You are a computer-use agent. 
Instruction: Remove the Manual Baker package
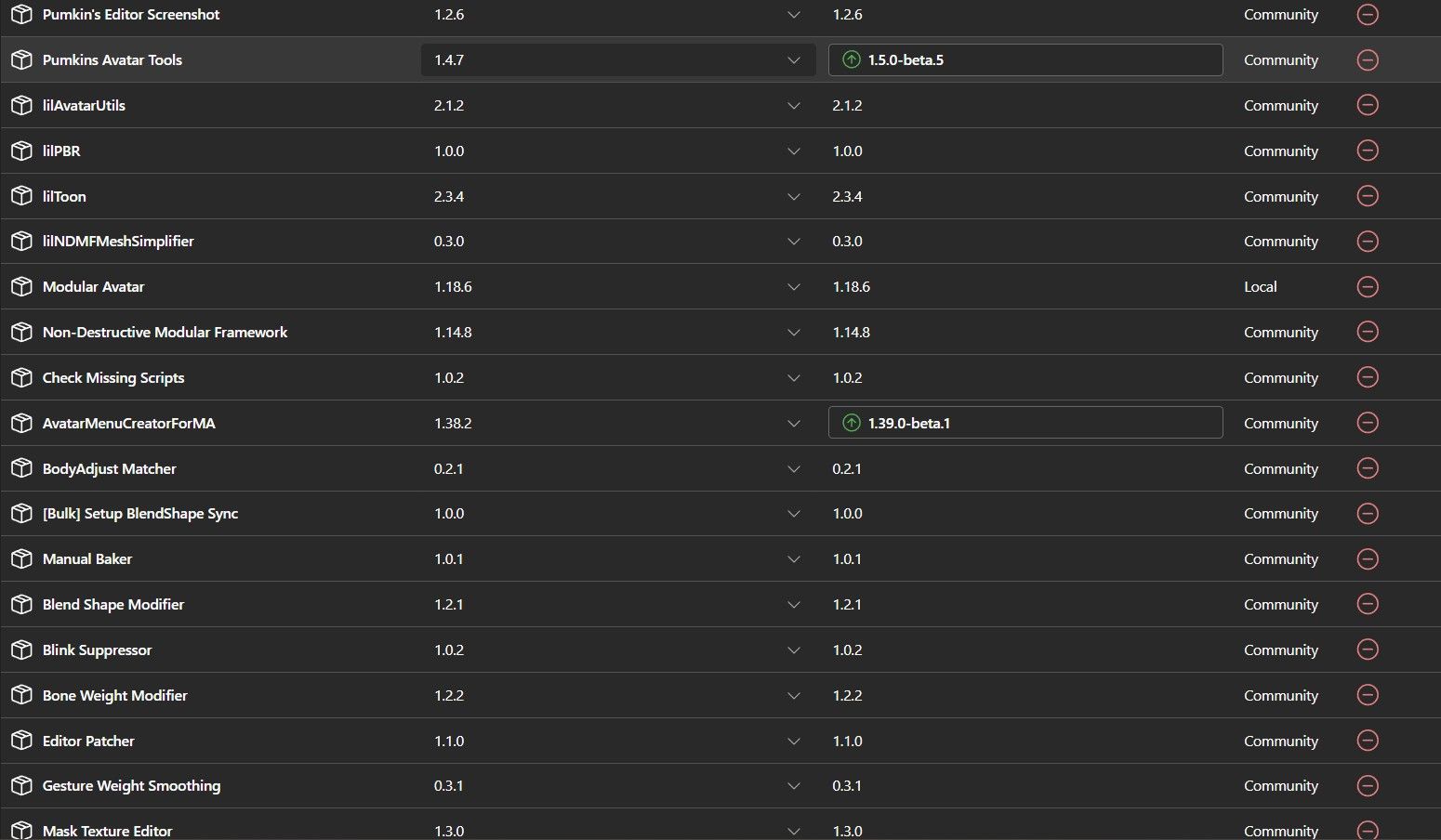[1368, 559]
